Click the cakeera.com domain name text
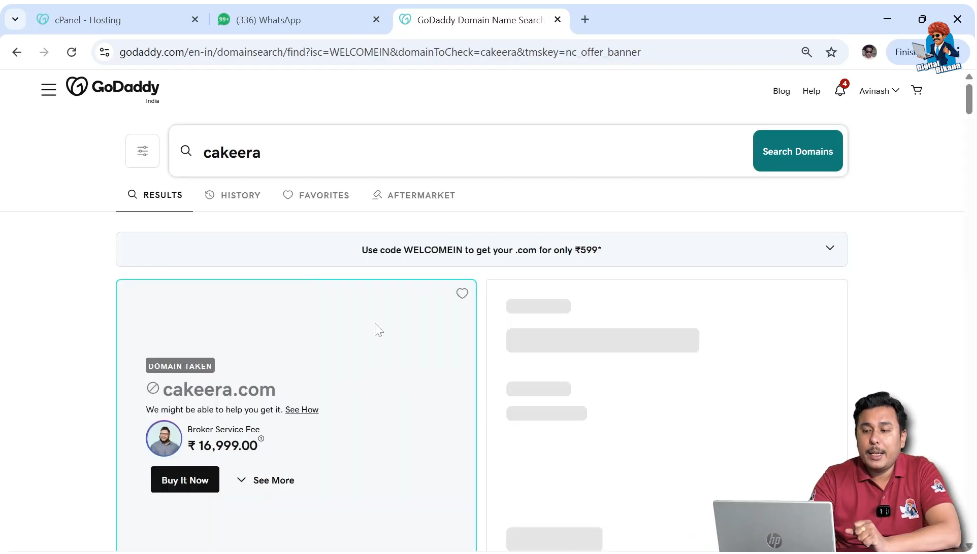Image resolution: width=977 pixels, height=554 pixels. coord(219,389)
